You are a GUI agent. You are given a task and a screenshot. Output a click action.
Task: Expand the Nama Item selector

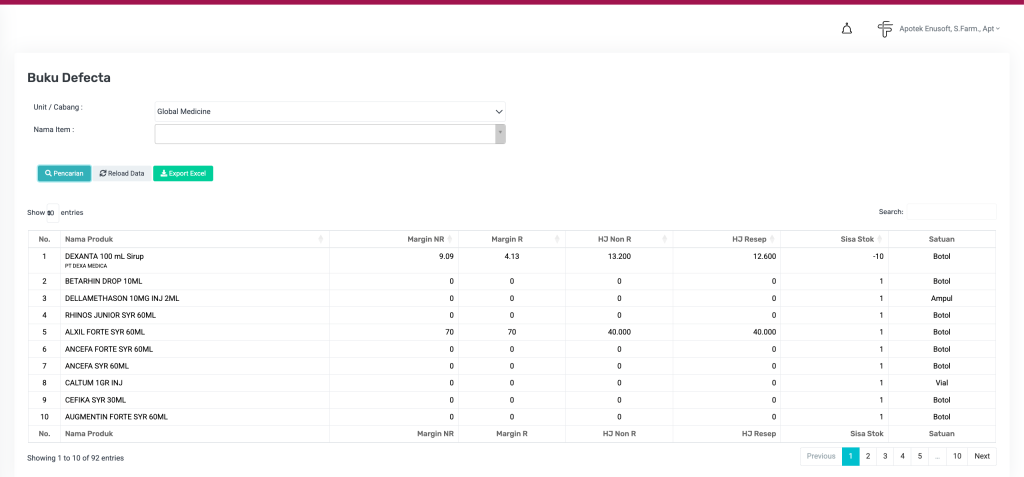coord(500,134)
